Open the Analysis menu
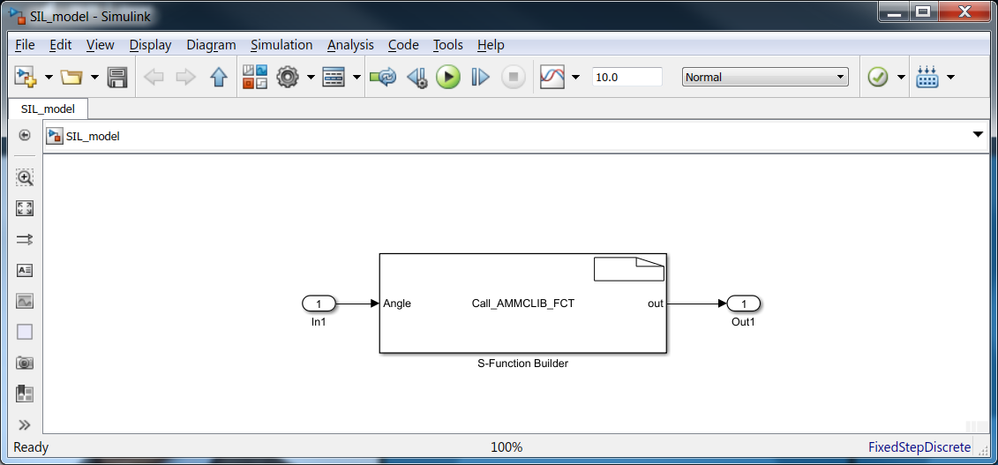This screenshot has width=998, height=465. 350,45
